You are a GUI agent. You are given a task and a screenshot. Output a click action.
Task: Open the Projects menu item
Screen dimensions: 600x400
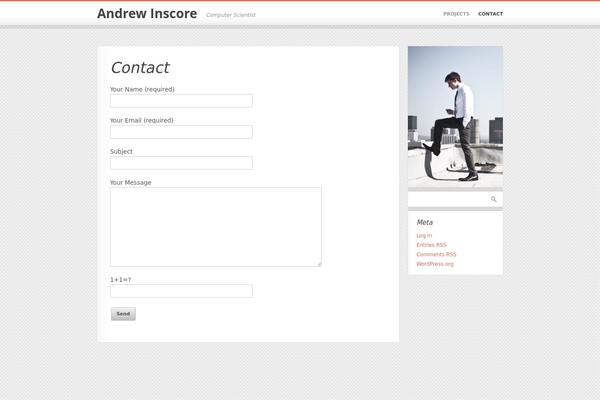coord(456,14)
